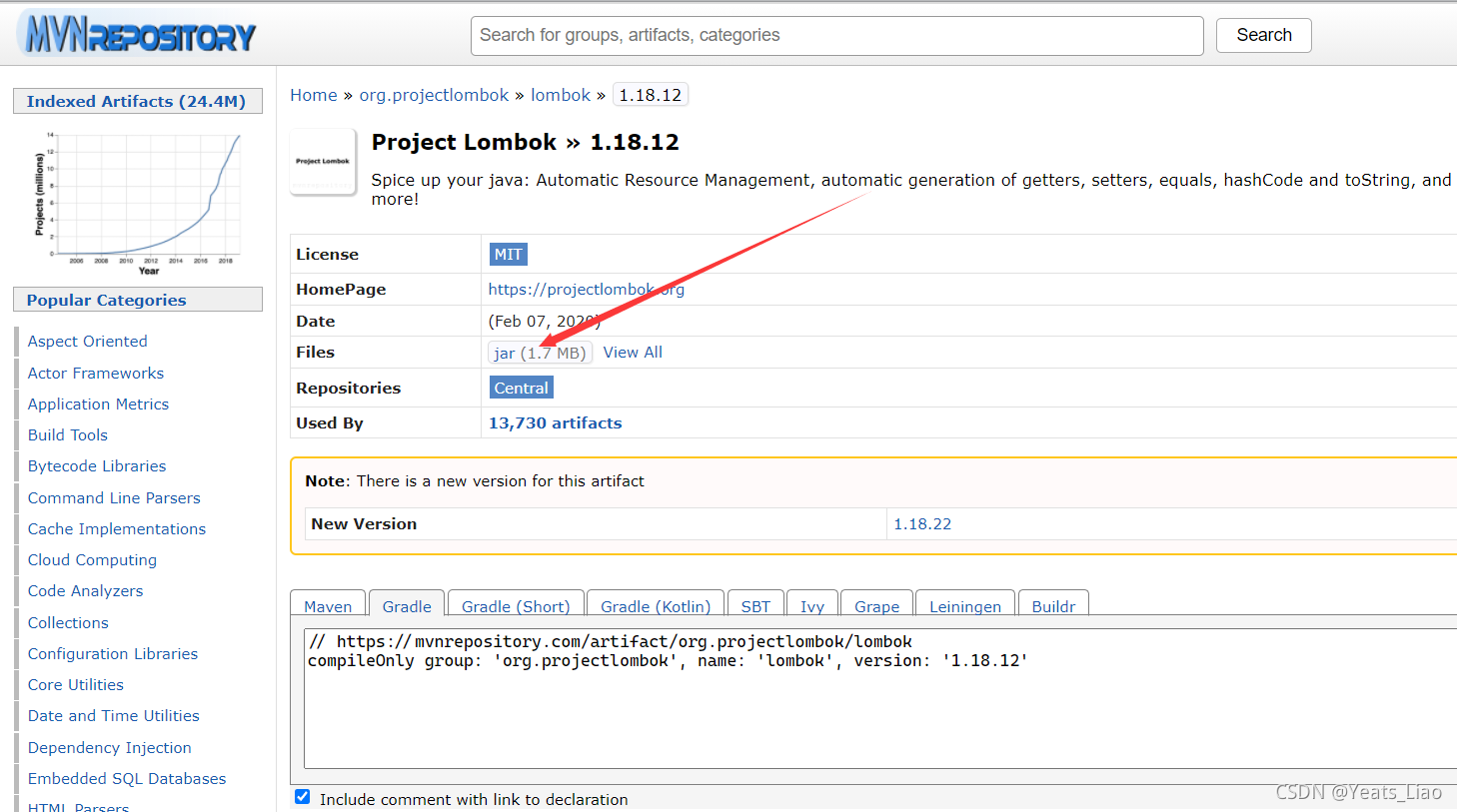Switch to the Leiningen tab
The image size is (1457, 812).
[964, 606]
